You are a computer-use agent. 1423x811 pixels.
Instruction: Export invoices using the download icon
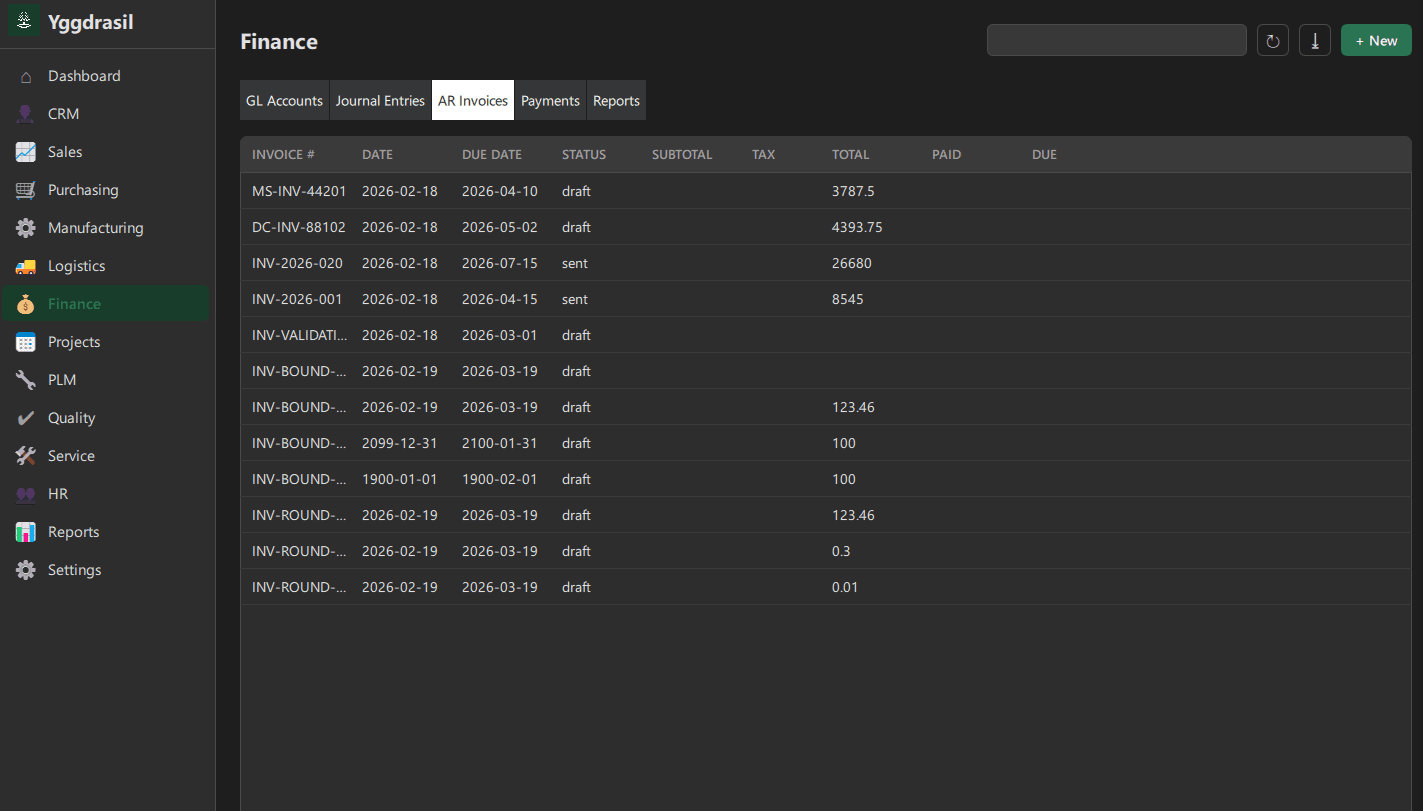[x=1314, y=40]
